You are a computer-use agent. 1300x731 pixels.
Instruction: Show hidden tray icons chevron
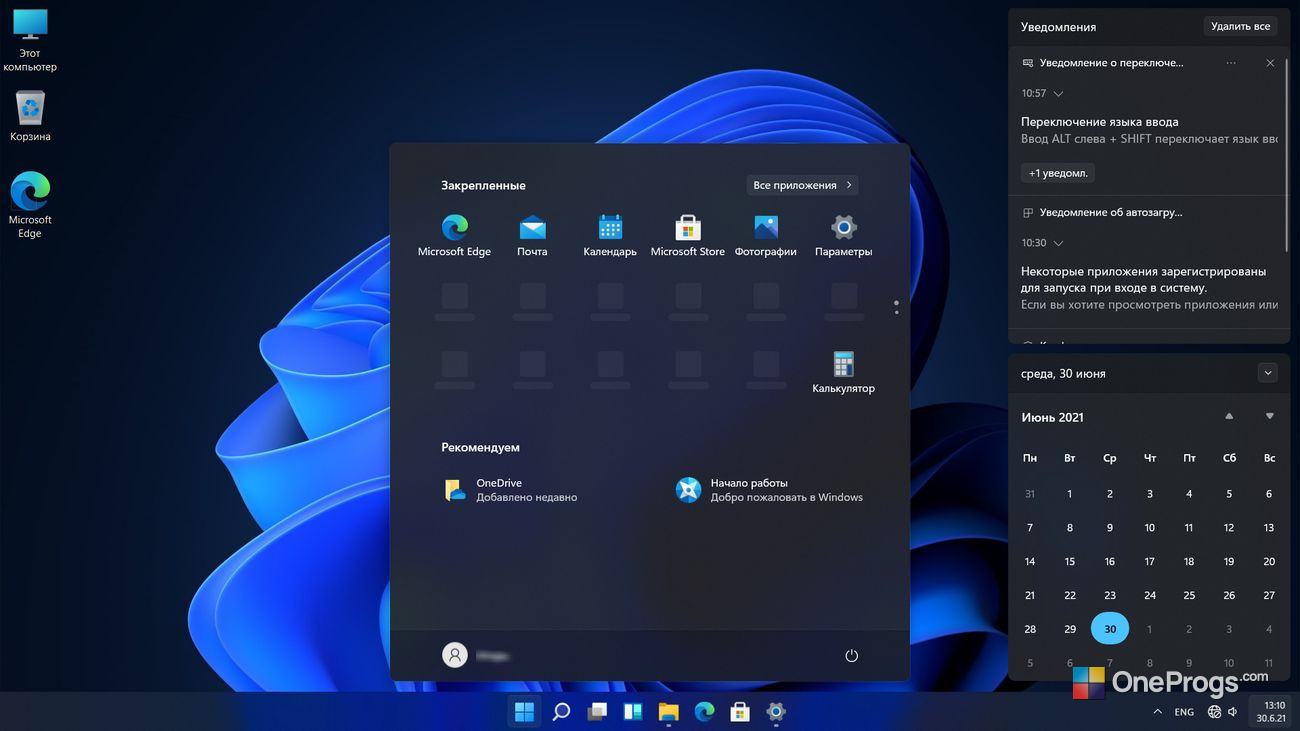pyautogui.click(x=1158, y=712)
